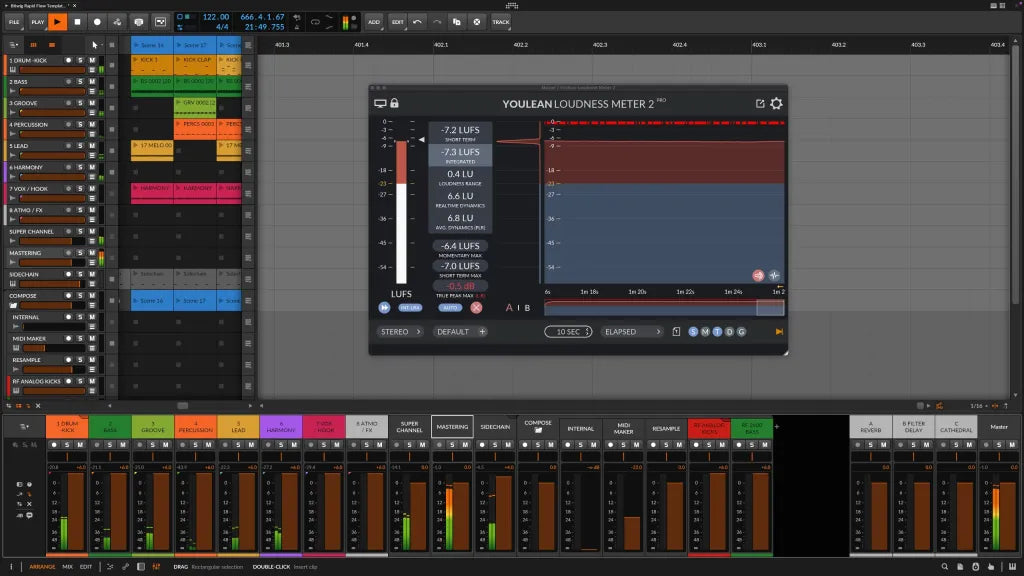The image size is (1024, 576).
Task: Select the pointer tool in arranger header
Action: point(95,45)
